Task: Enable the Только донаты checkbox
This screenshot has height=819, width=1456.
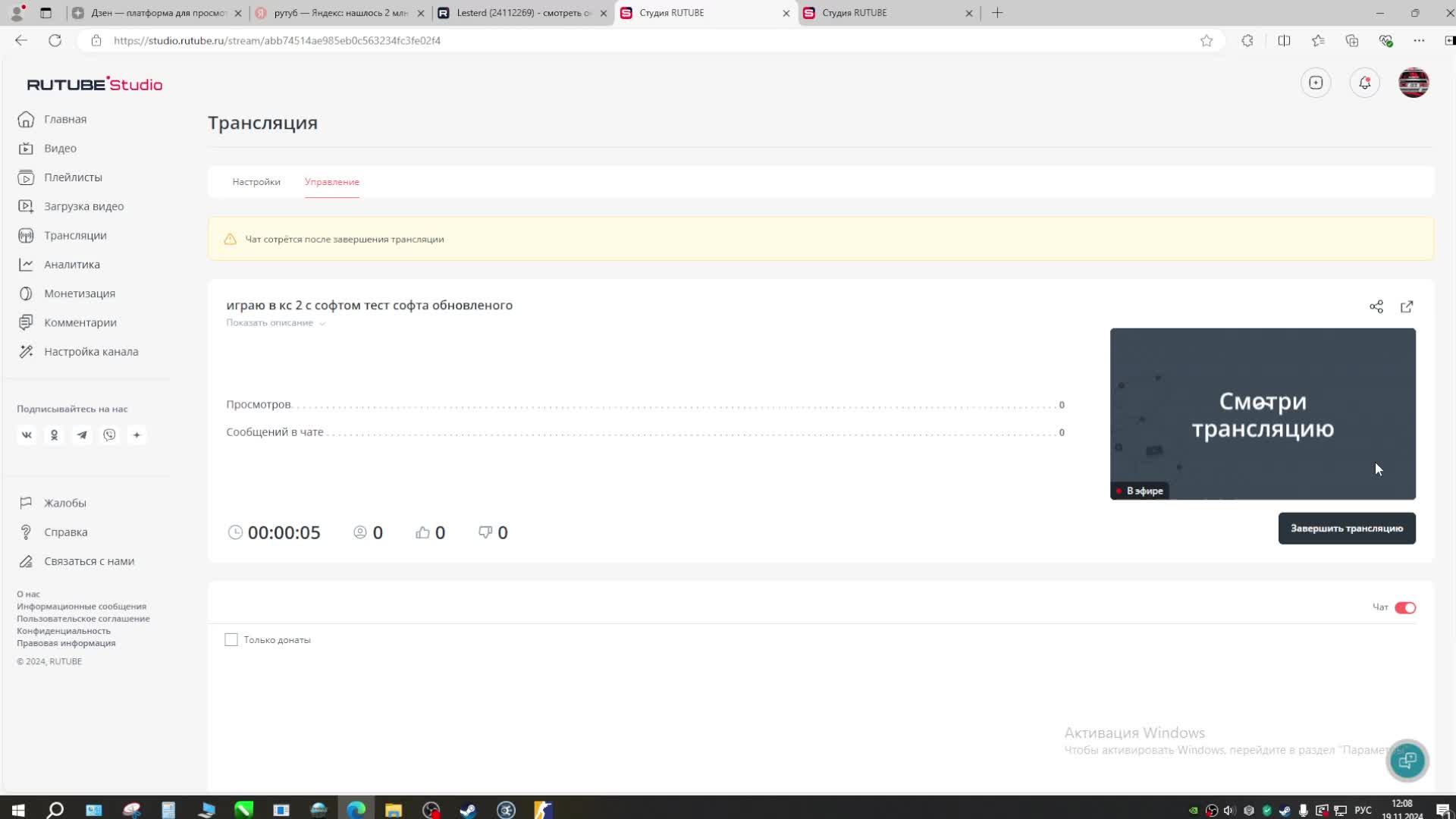Action: pyautogui.click(x=231, y=640)
